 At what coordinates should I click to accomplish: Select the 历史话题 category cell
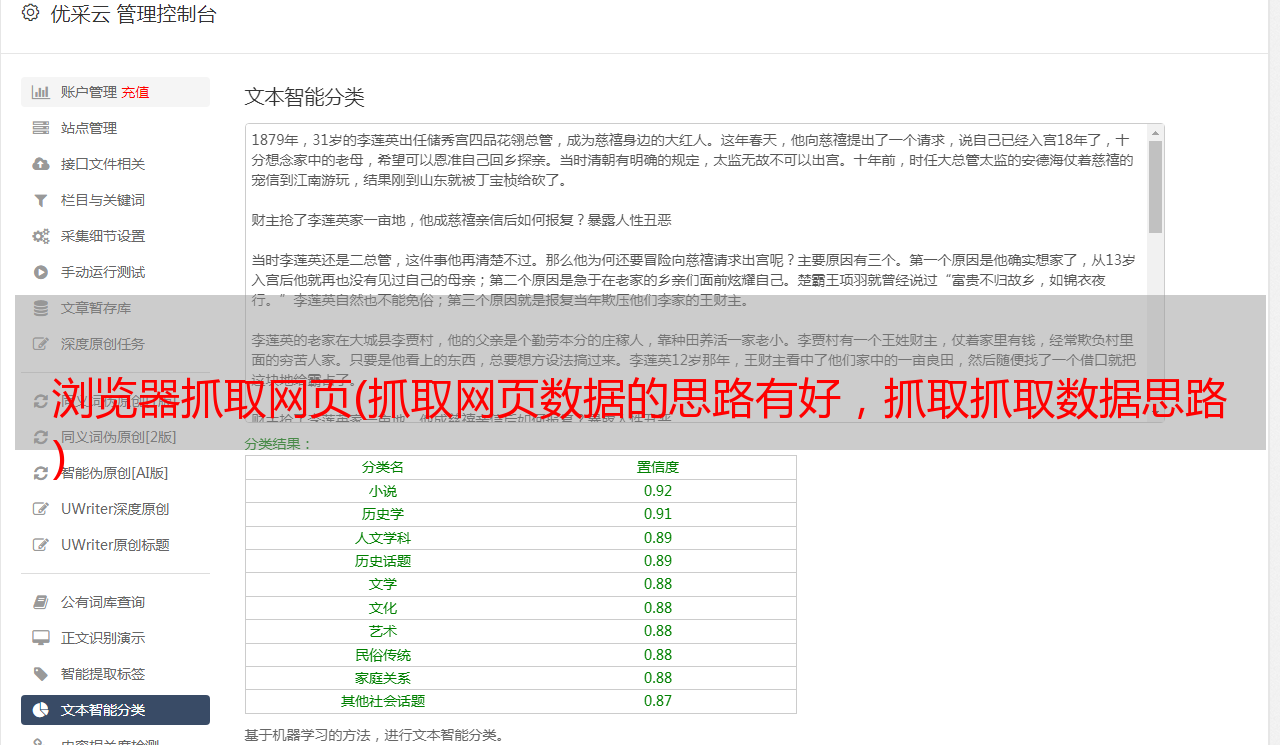pos(383,561)
